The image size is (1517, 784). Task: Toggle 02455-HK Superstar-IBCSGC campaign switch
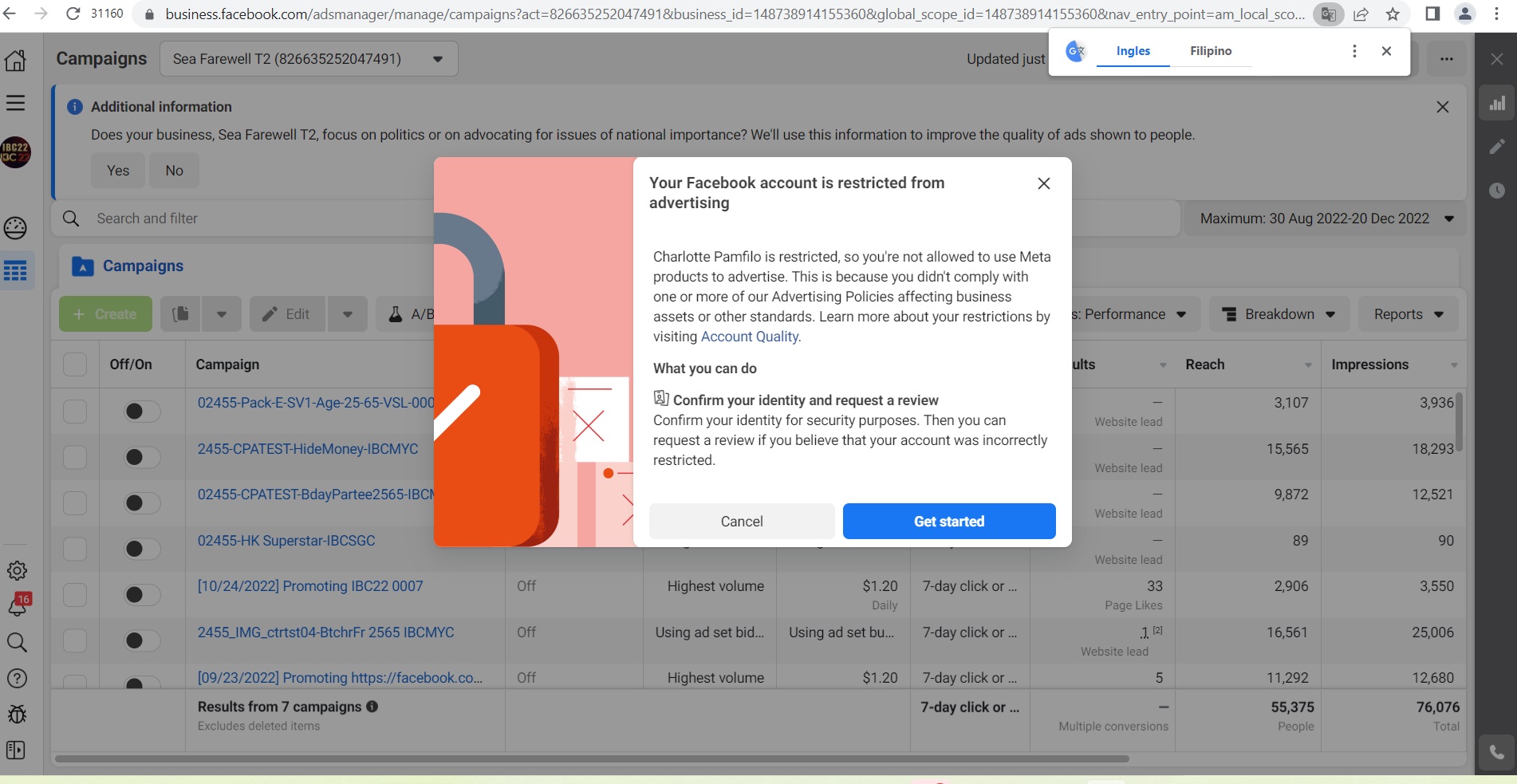tap(142, 549)
